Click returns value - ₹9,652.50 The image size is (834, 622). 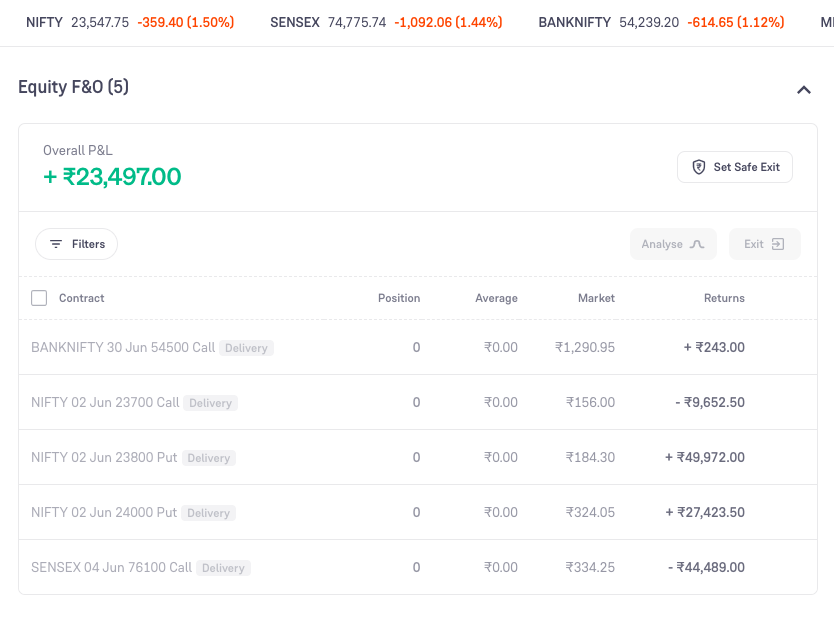pos(710,402)
